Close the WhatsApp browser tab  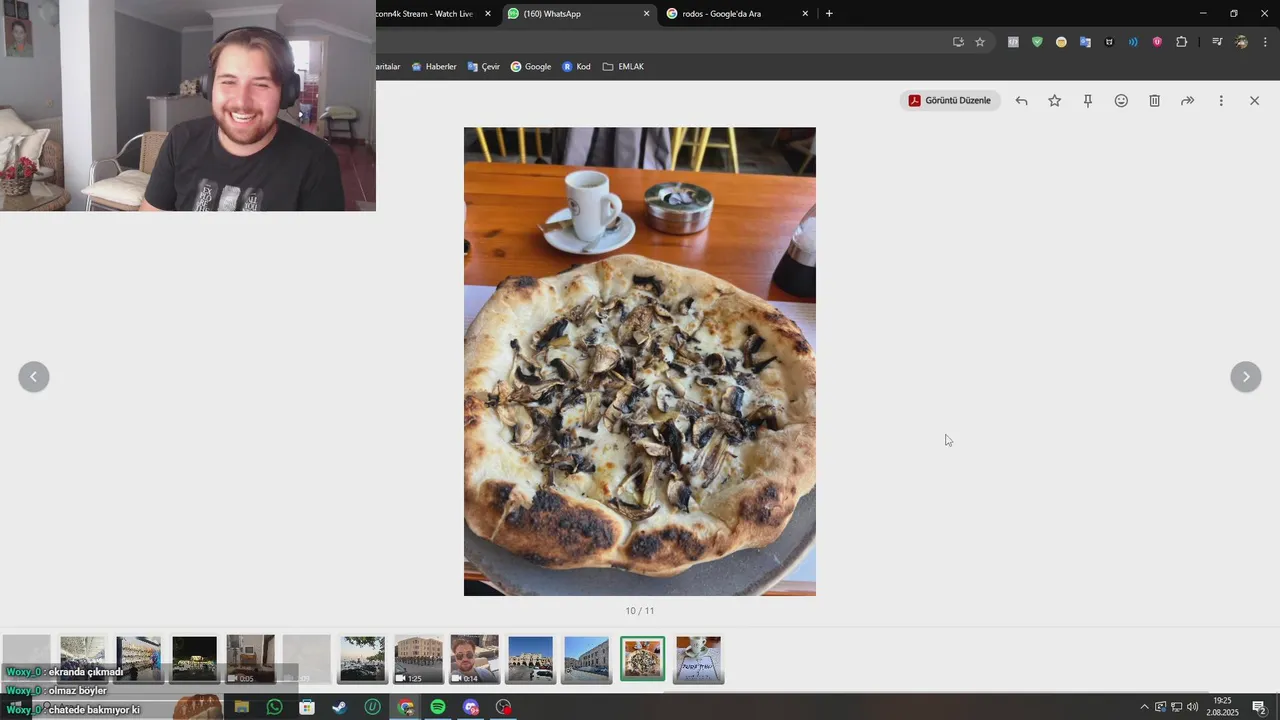click(x=646, y=14)
